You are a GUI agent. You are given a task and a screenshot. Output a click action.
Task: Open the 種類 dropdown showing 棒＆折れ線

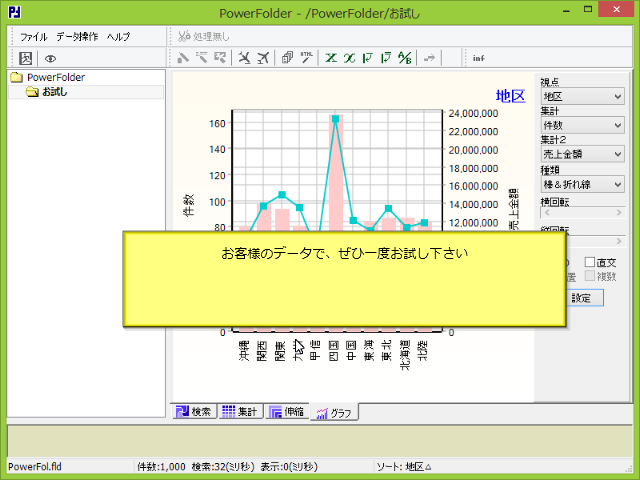[x=582, y=184]
